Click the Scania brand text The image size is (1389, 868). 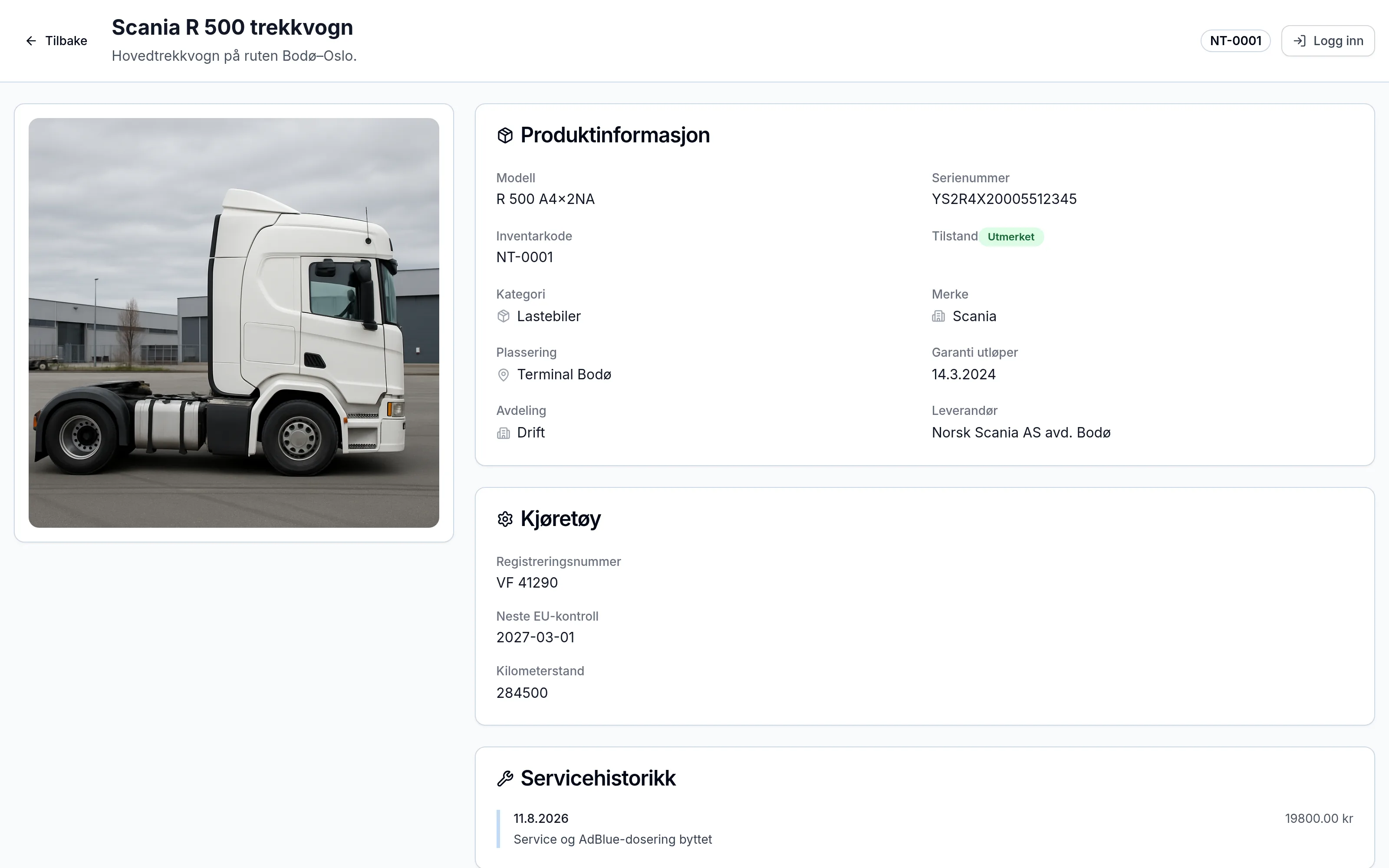(974, 316)
